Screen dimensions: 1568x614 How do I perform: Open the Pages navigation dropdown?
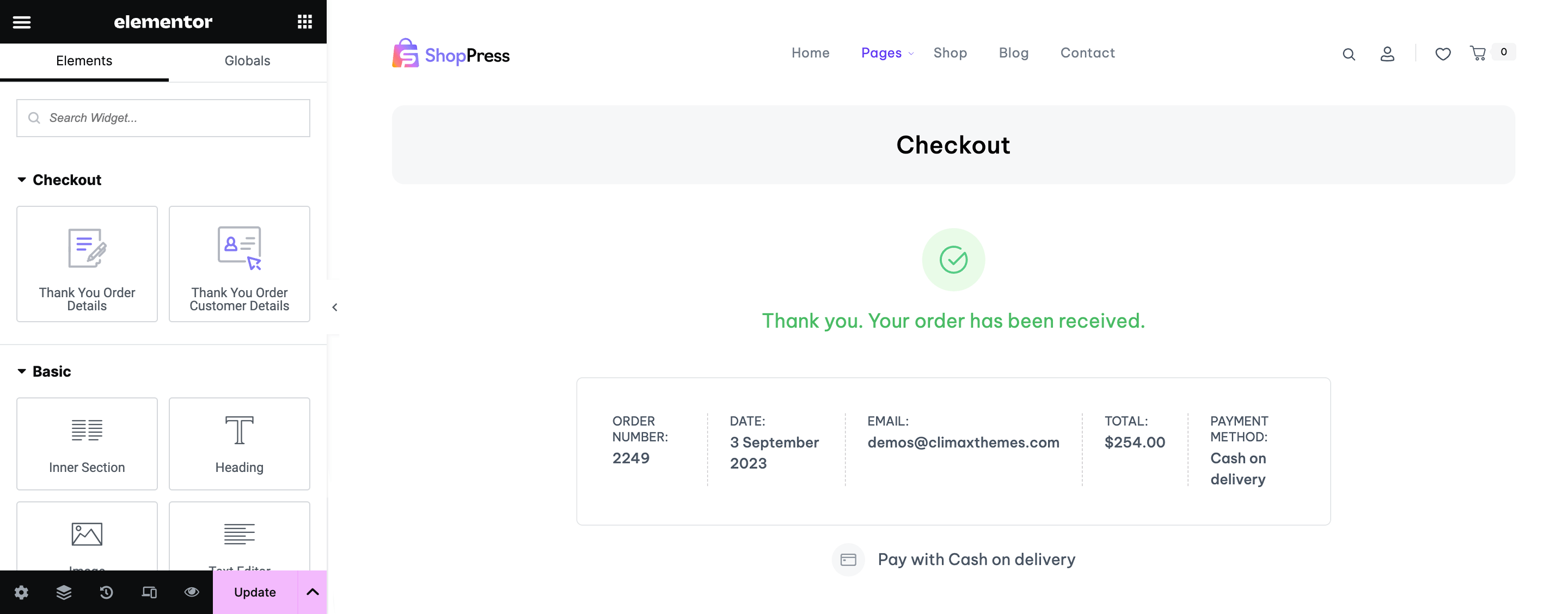point(887,53)
